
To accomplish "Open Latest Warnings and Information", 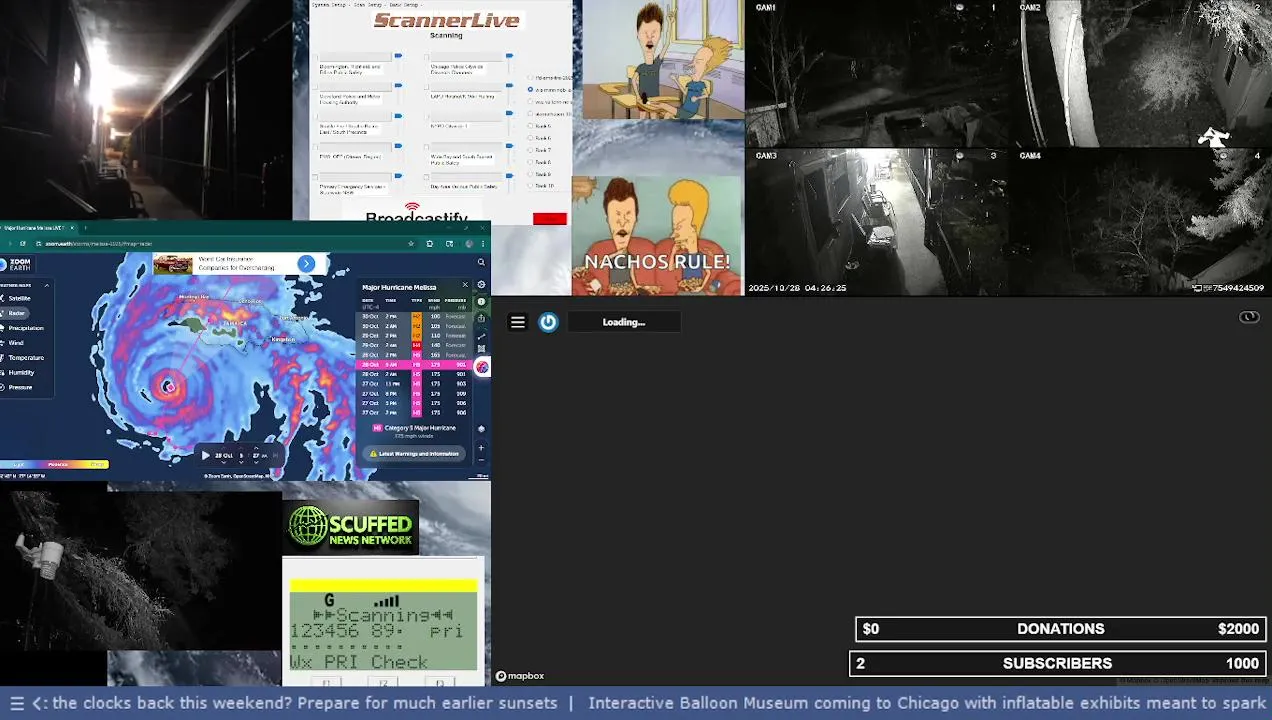I will 414,454.
